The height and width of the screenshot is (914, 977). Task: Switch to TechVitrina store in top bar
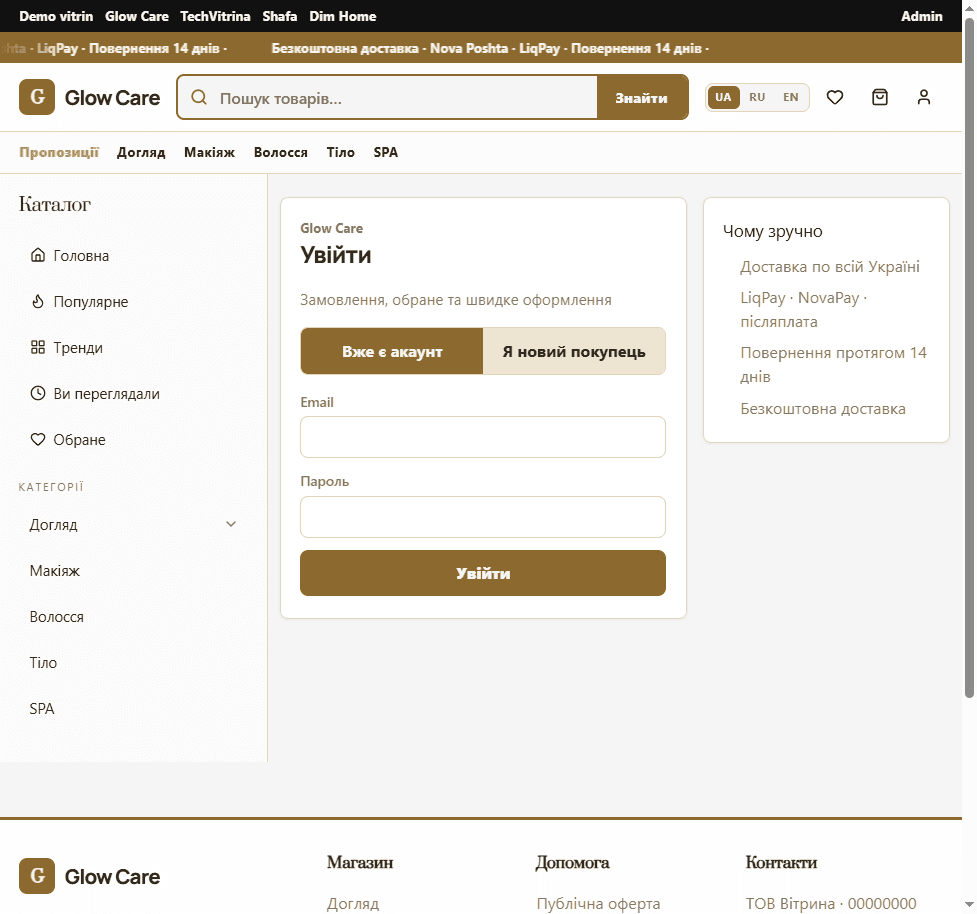pyautogui.click(x=216, y=16)
